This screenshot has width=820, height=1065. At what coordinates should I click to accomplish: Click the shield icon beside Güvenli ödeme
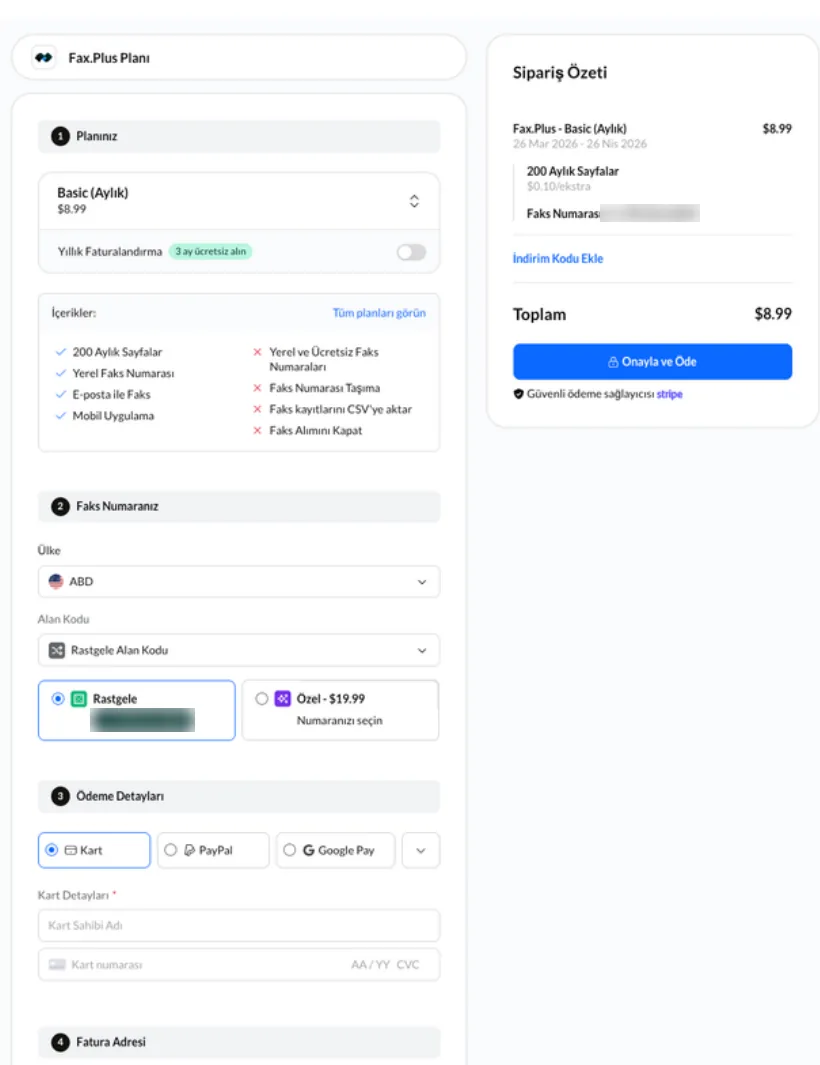click(x=518, y=394)
